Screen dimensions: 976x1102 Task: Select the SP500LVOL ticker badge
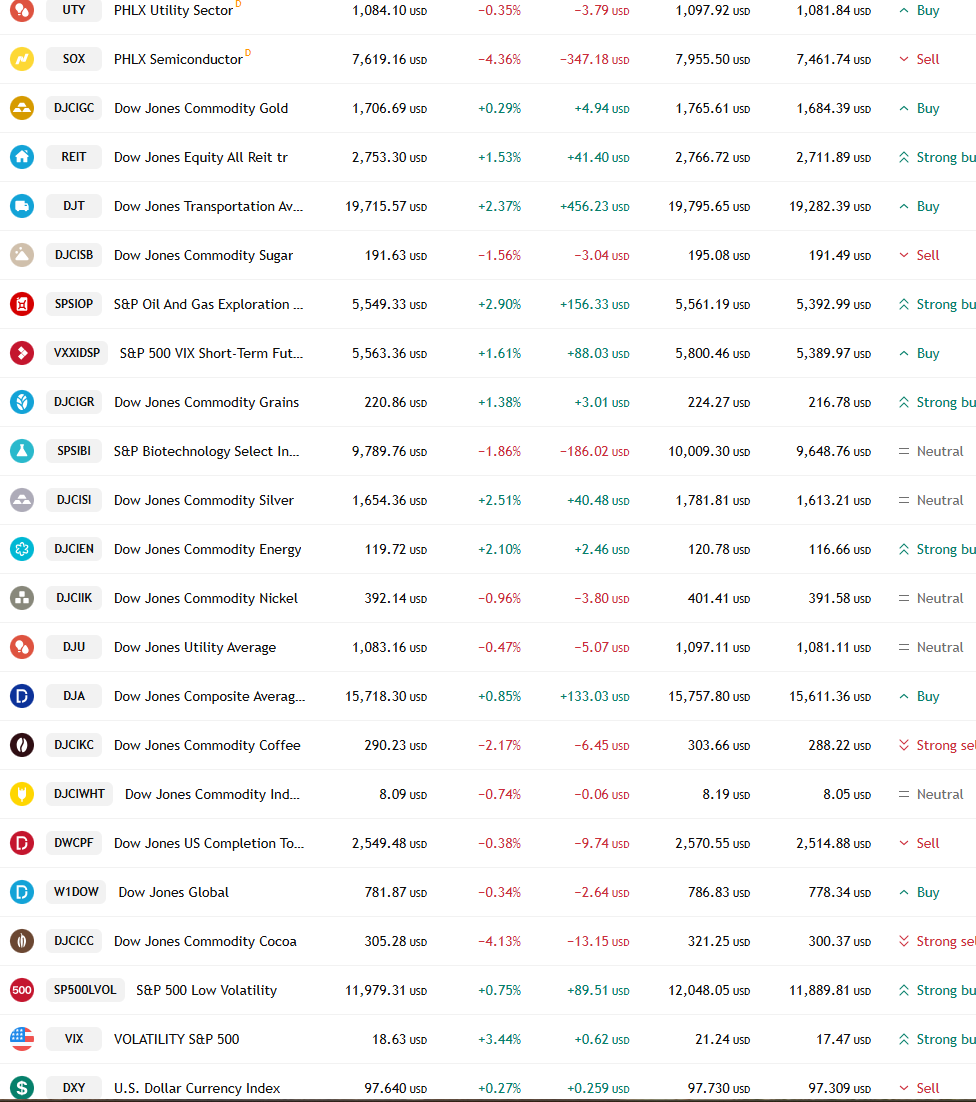85,990
